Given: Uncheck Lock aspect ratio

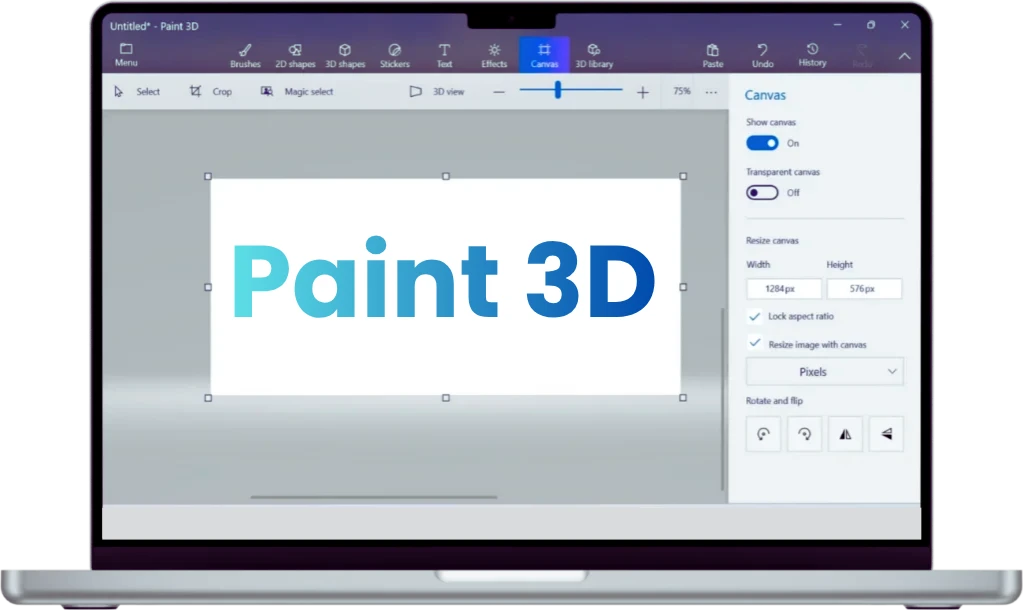Looking at the screenshot, I should pyautogui.click(x=755, y=316).
